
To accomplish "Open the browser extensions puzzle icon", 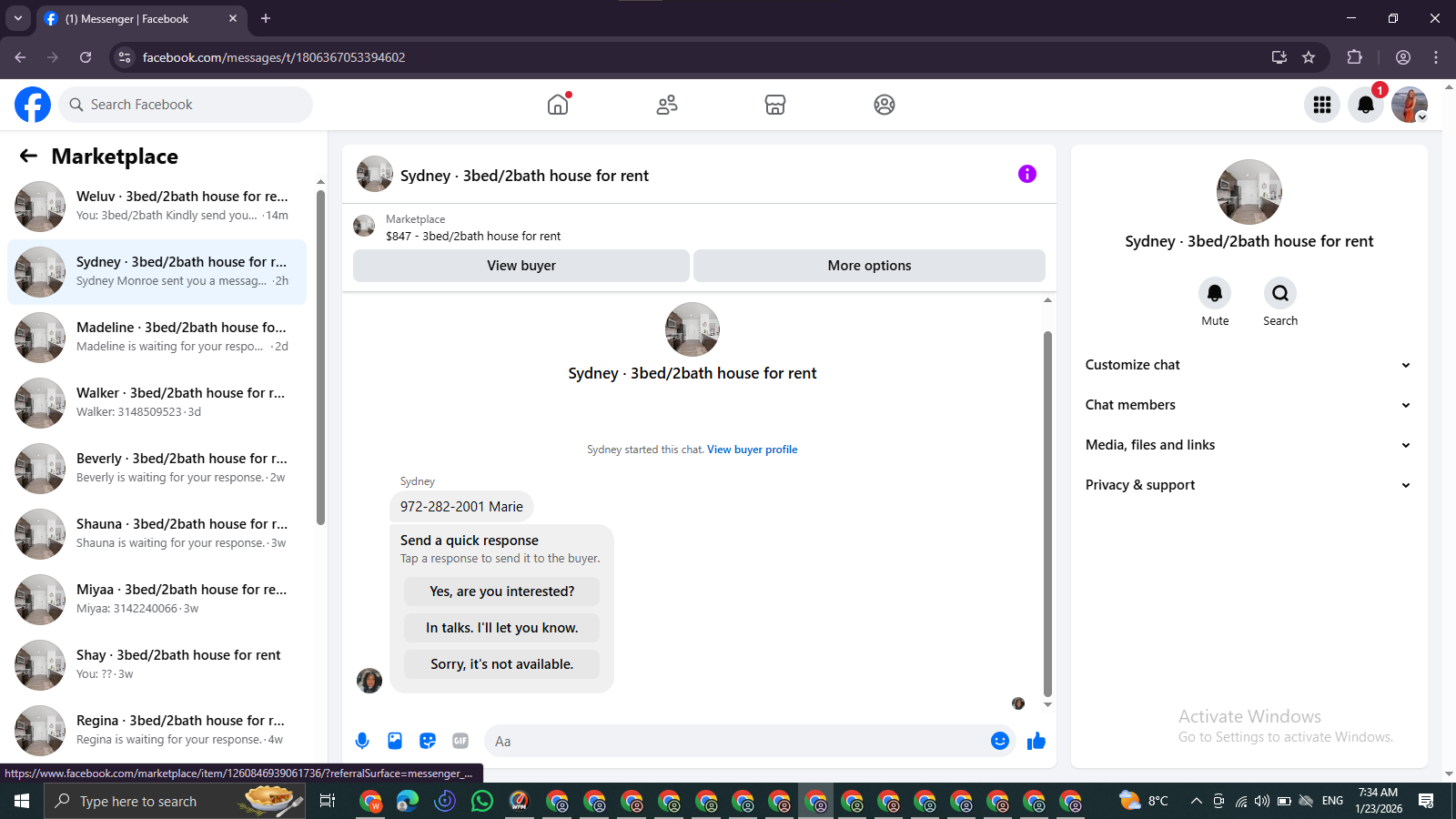I will point(1355,57).
